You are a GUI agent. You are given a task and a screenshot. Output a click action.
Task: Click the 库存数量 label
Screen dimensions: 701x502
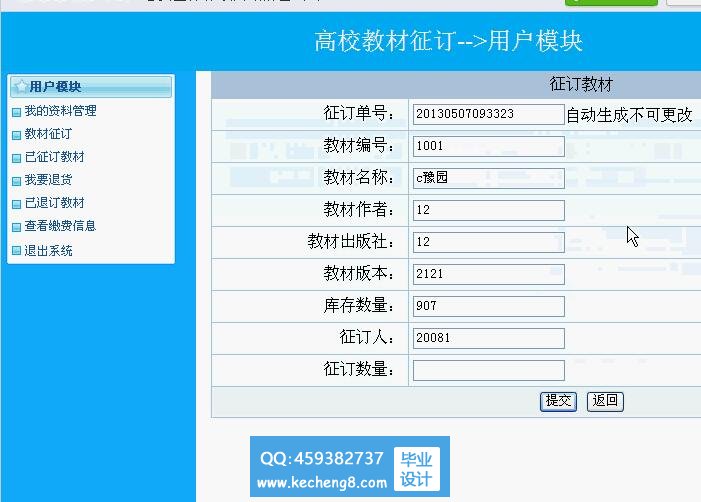point(359,305)
